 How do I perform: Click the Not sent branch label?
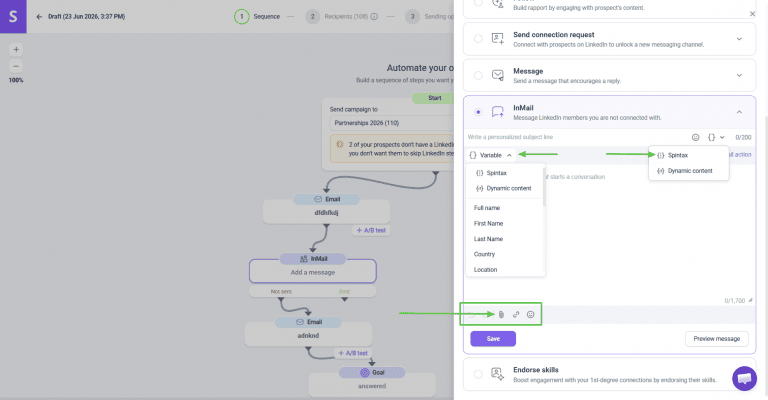[x=281, y=291]
